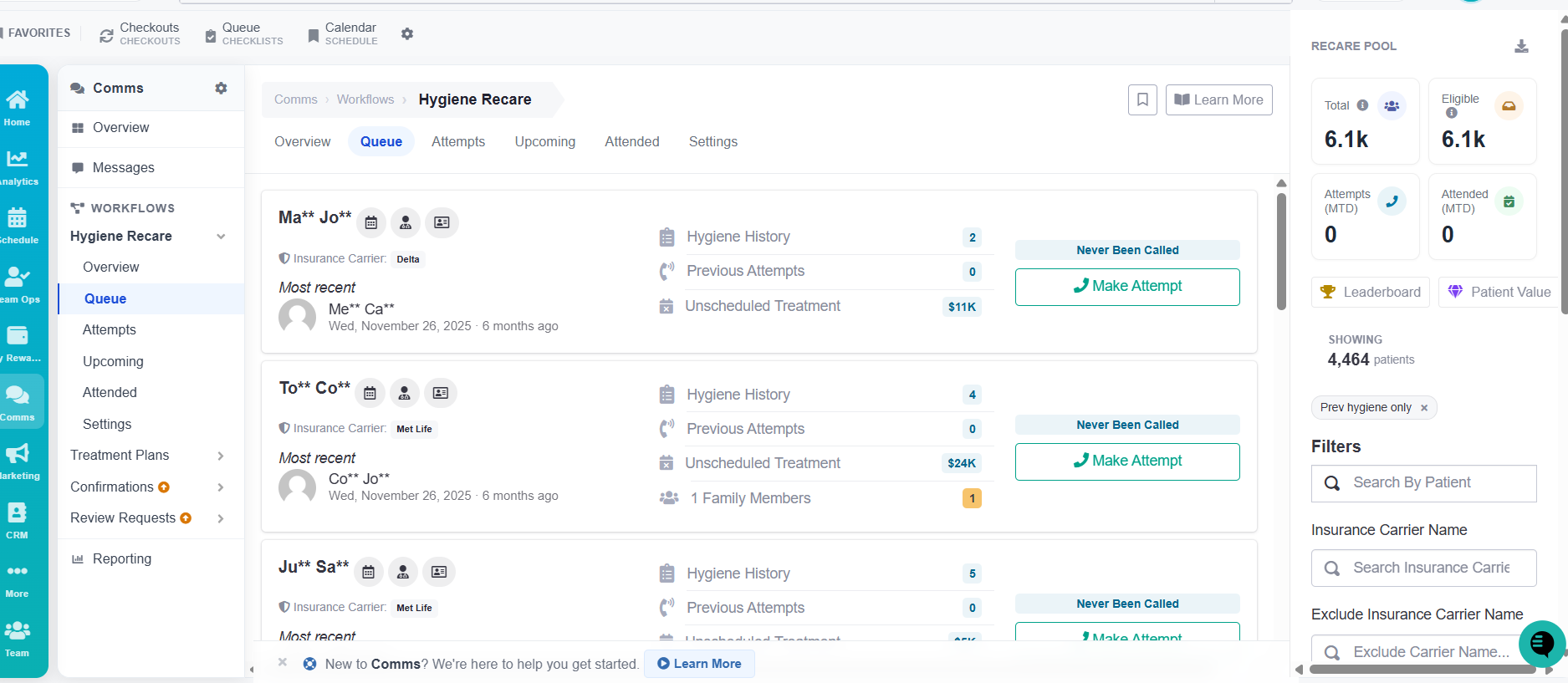This screenshot has width=1568, height=683.
Task: Download the Recare Pool data
Action: pos(1521,46)
